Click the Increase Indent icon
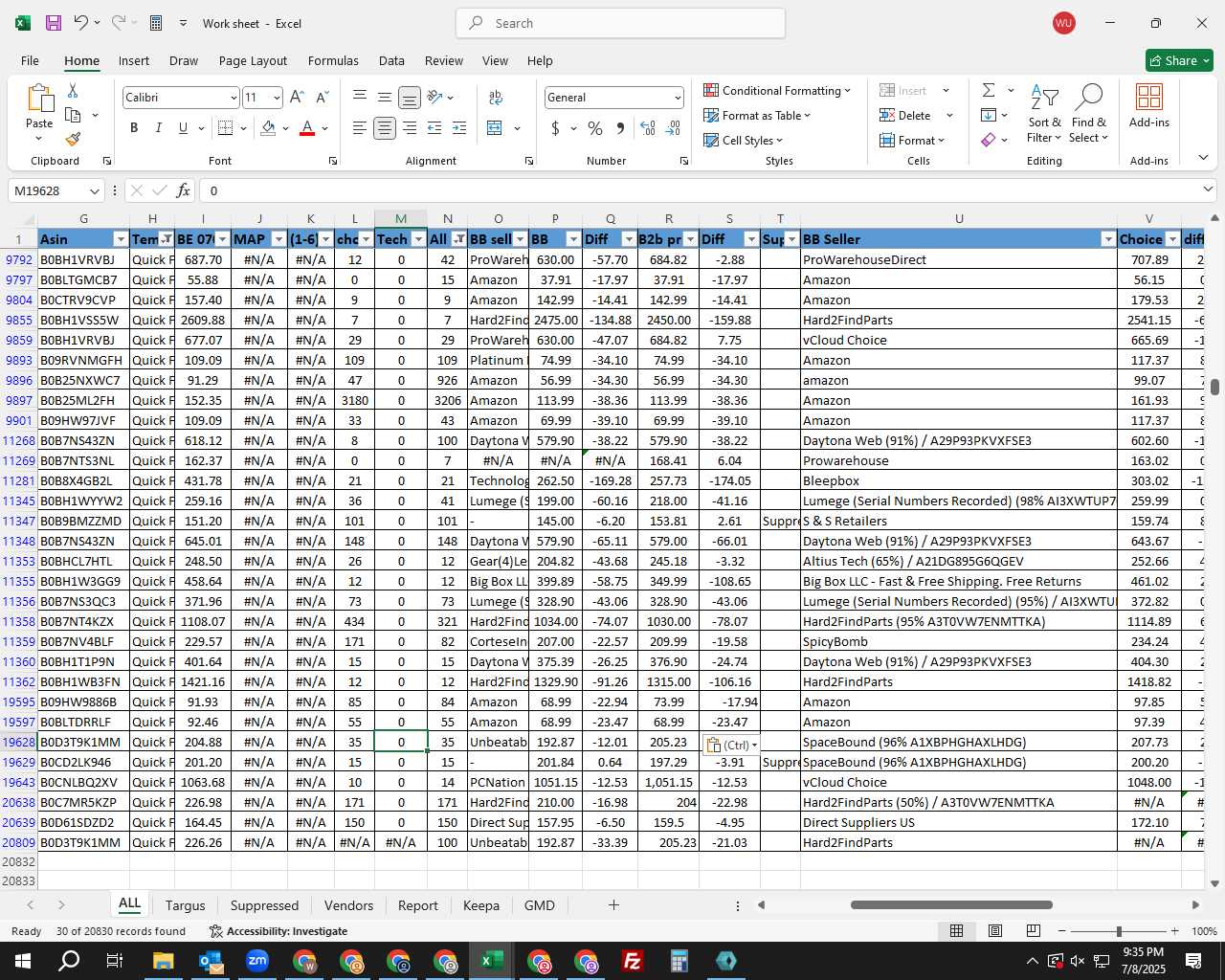This screenshot has width=1225, height=980. coord(459,128)
